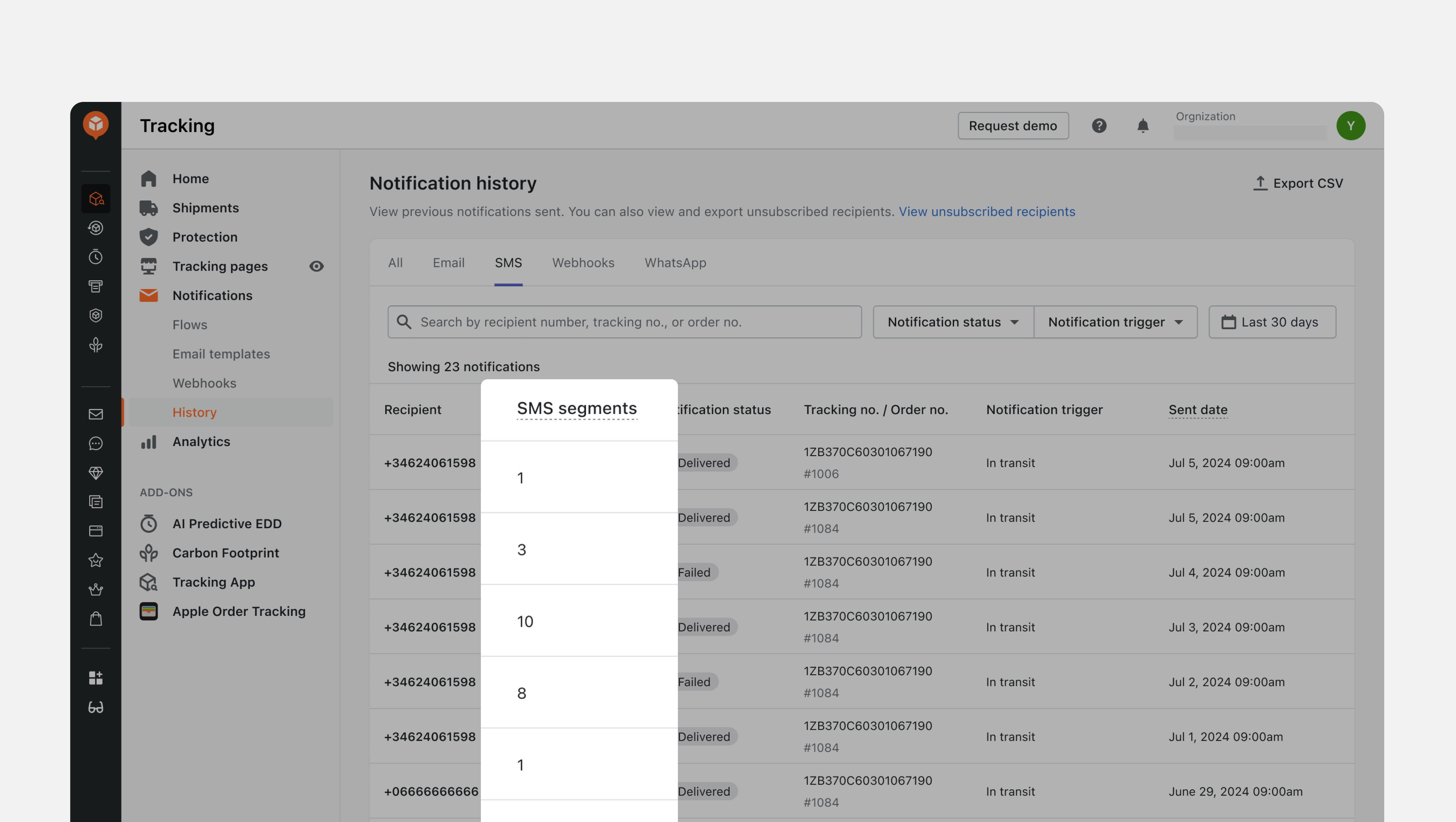
Task: Expand the Notification status dropdown
Action: [953, 322]
